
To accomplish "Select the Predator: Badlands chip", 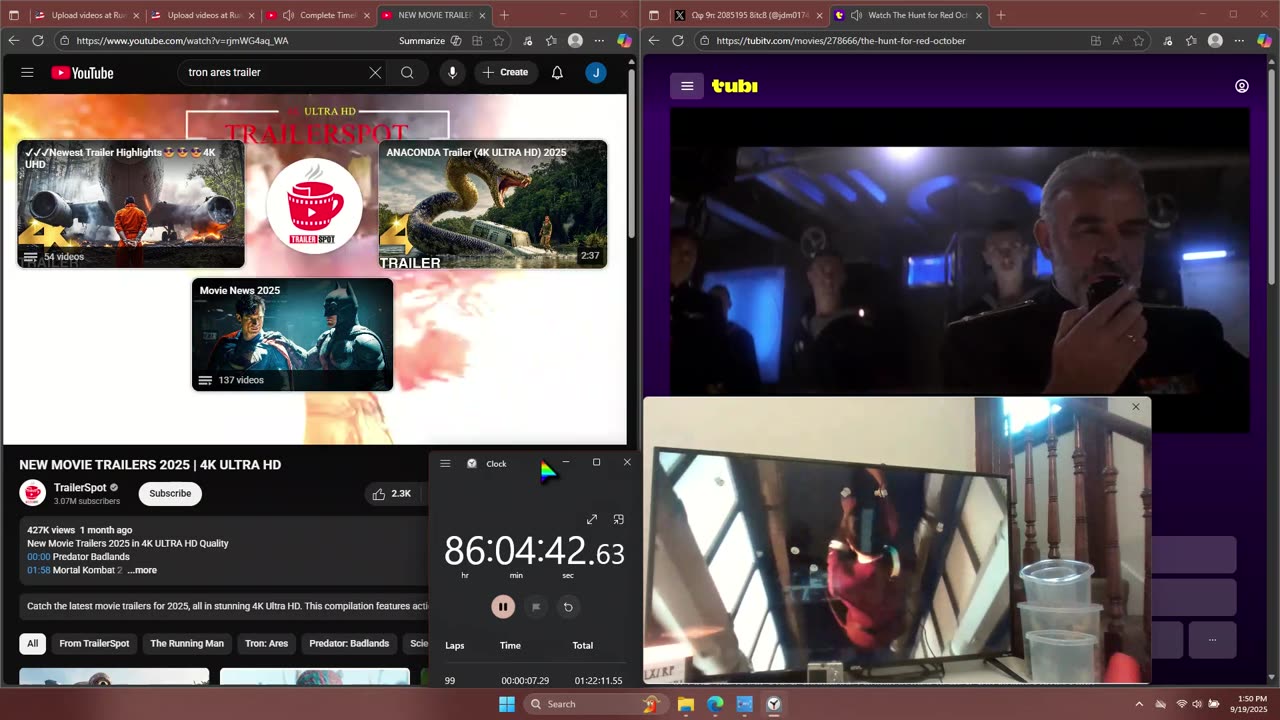I will coord(349,644).
